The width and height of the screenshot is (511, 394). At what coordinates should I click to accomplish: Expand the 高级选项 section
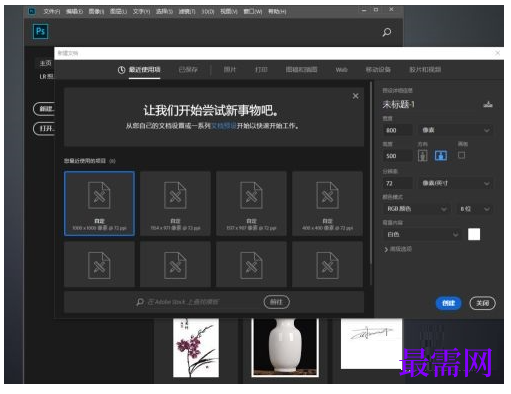tap(398, 249)
